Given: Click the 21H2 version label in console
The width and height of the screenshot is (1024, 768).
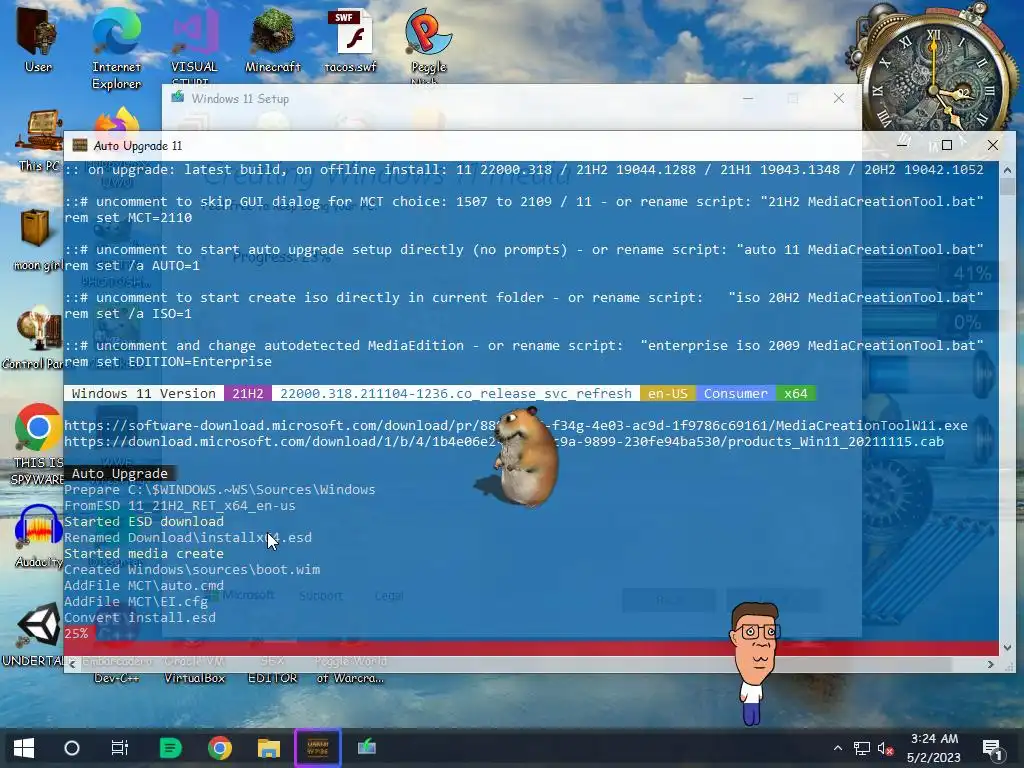Looking at the screenshot, I should pyautogui.click(x=248, y=393).
